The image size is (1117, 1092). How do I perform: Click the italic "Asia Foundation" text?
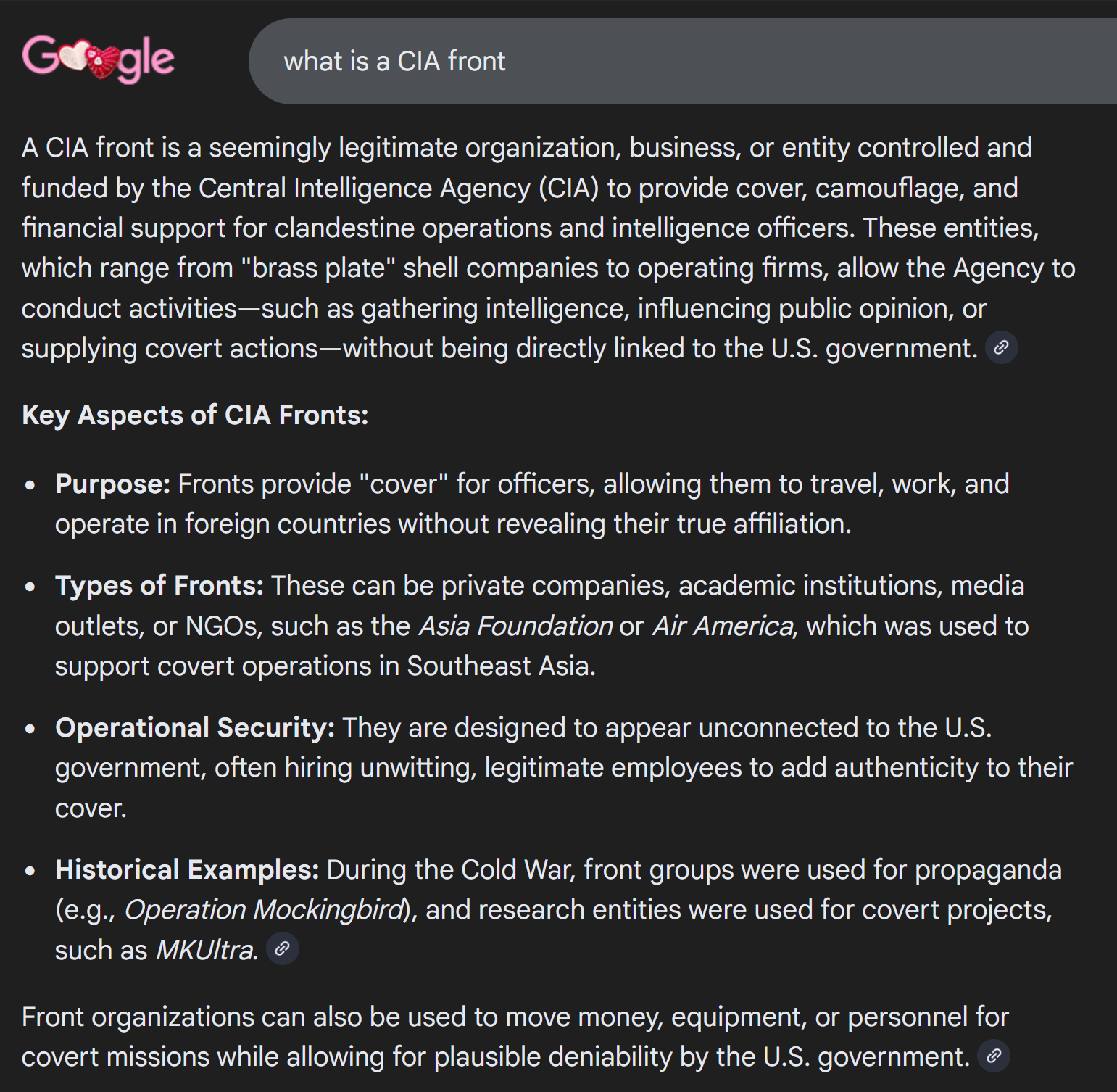click(x=515, y=626)
